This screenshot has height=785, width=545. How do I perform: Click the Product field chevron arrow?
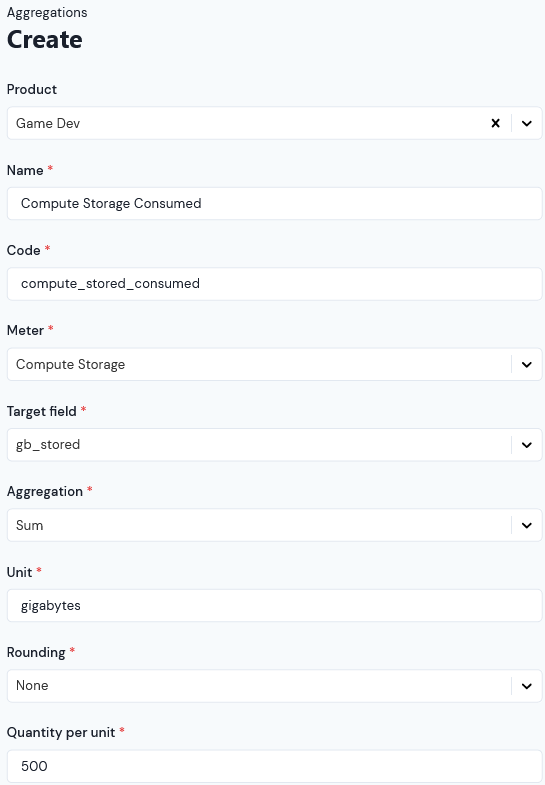[526, 123]
